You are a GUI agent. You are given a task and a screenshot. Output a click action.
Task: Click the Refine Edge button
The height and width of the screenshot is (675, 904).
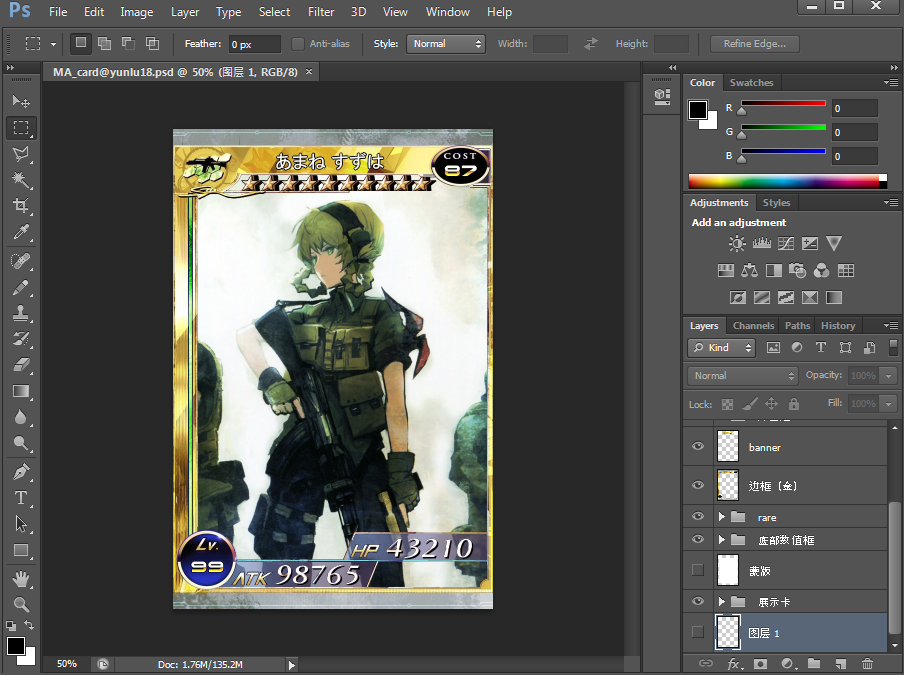[x=754, y=44]
